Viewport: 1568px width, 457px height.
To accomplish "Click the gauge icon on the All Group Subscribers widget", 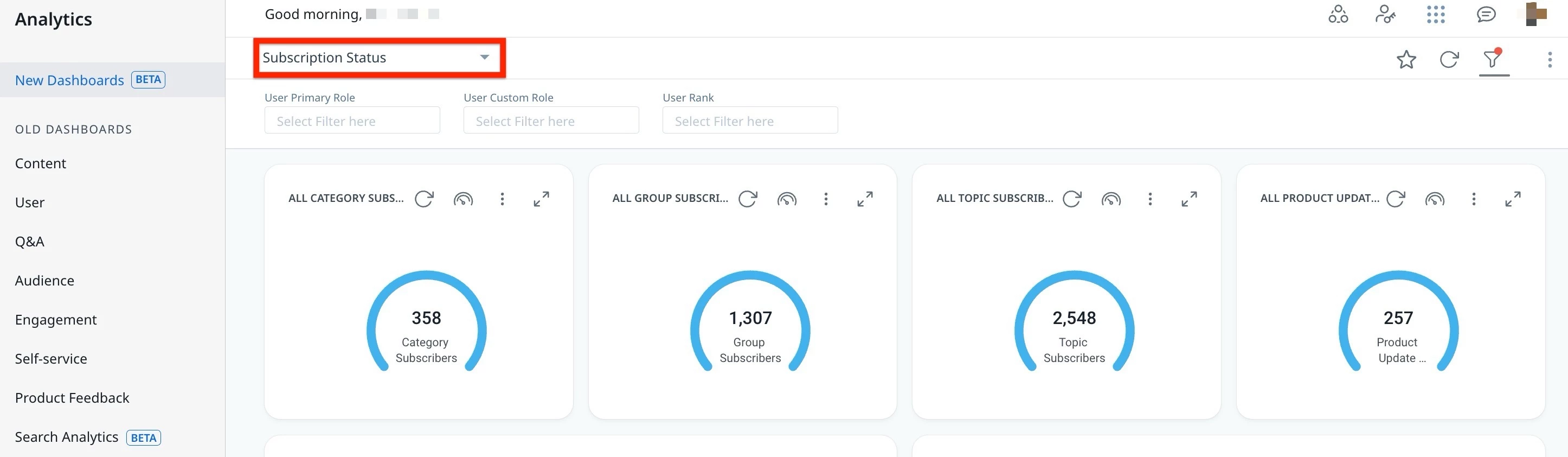I will coord(787,199).
